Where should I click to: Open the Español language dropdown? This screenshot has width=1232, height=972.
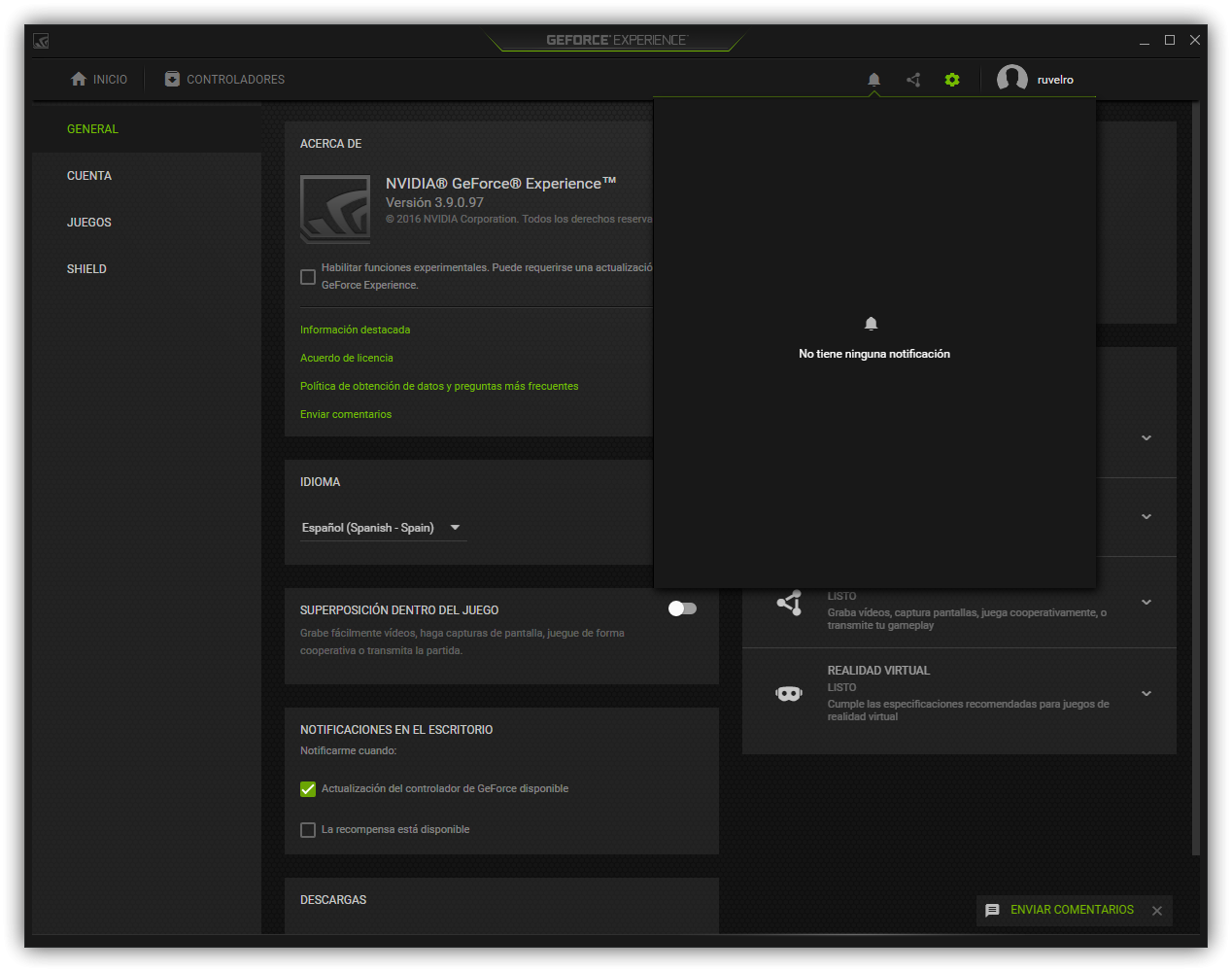click(383, 528)
